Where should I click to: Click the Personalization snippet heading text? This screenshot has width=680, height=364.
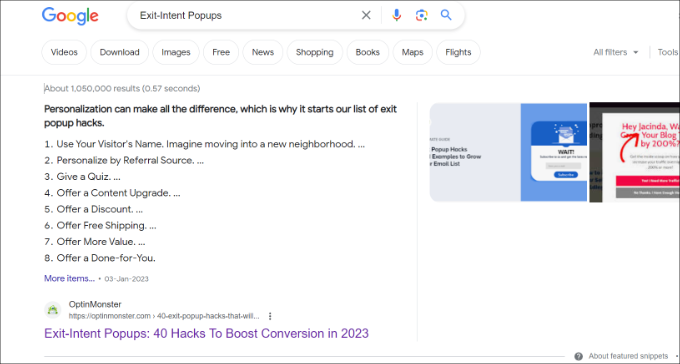pyautogui.click(x=220, y=116)
